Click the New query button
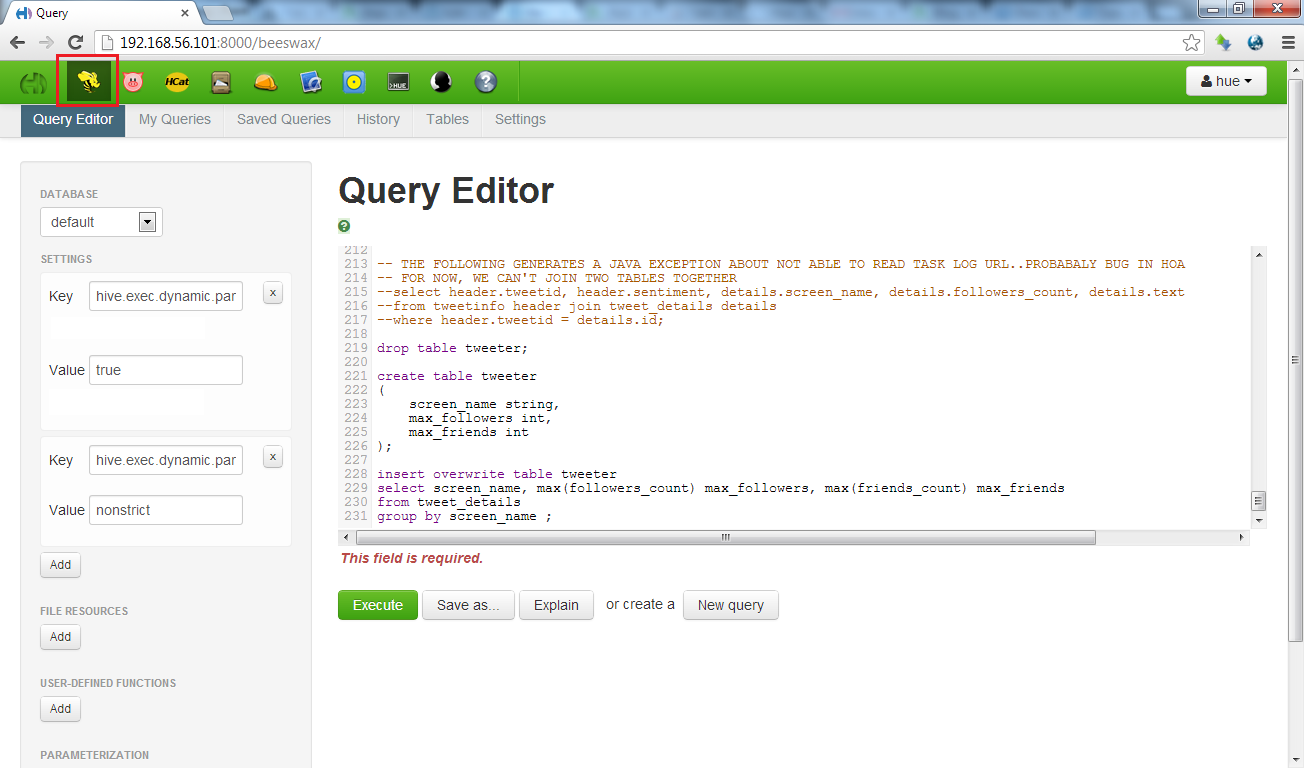1304x768 pixels. (x=731, y=605)
